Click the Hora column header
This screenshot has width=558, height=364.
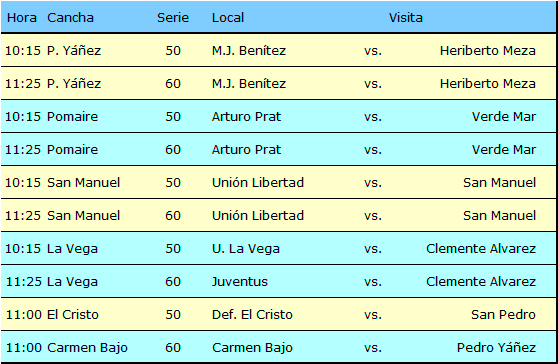point(22,17)
